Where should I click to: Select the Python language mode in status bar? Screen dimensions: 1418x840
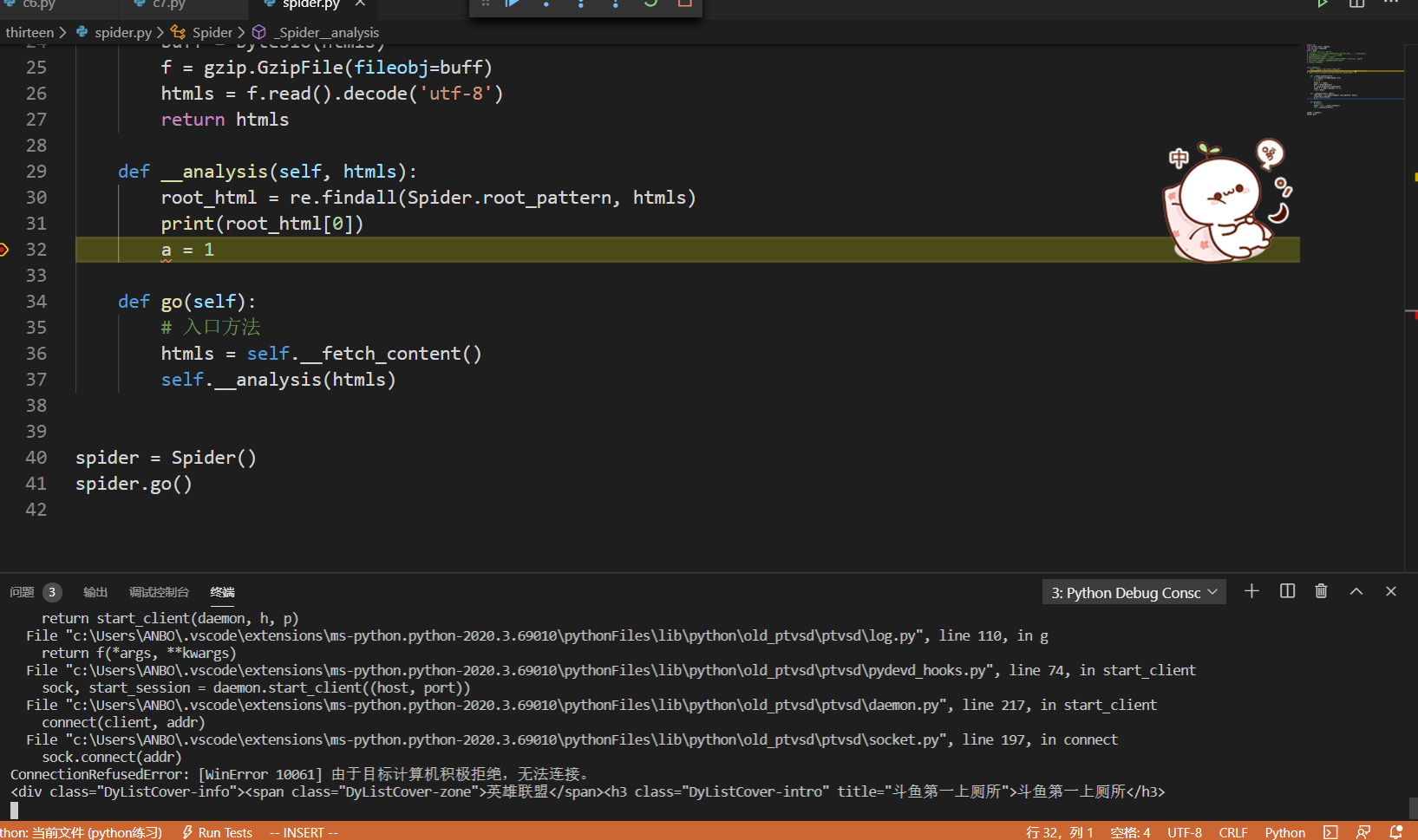1284,832
